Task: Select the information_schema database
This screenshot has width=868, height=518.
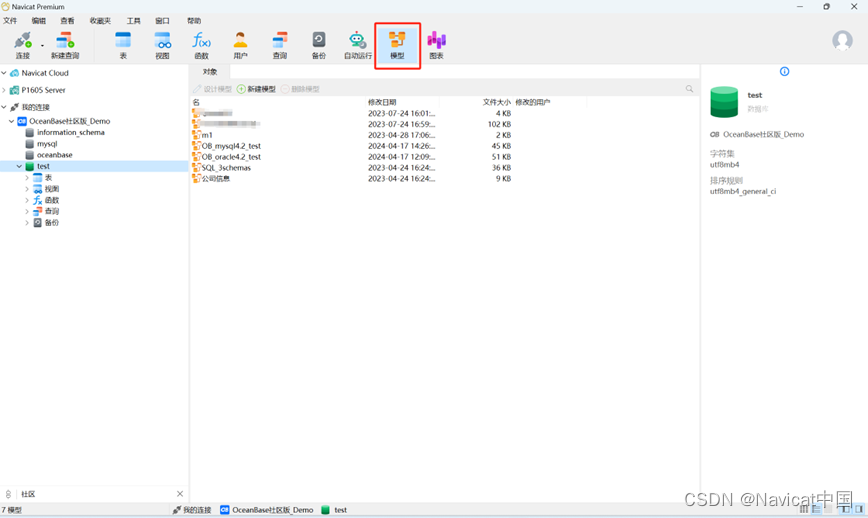Action: click(71, 132)
